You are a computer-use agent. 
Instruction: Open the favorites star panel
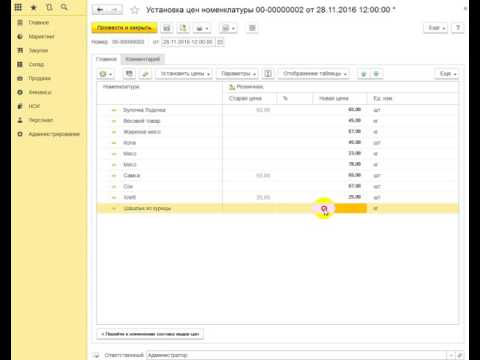34,7
